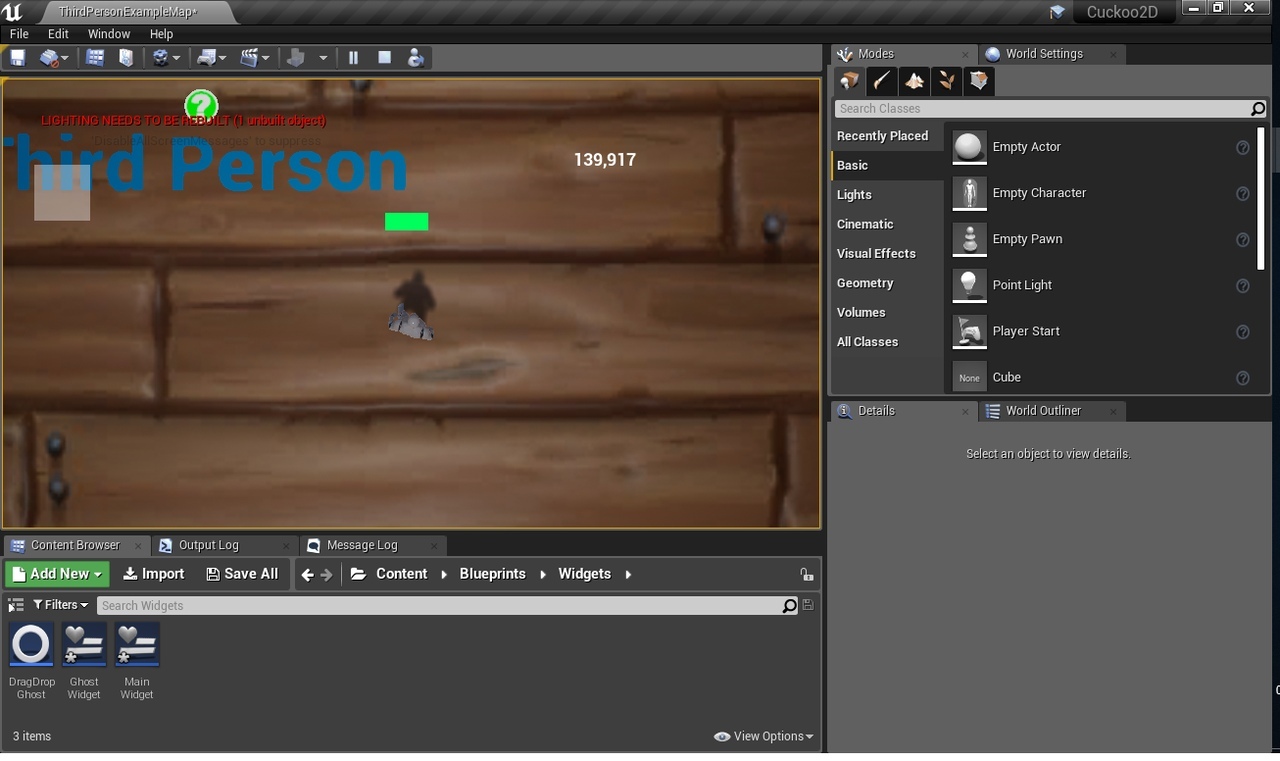Click the Content breadcrumb folder
This screenshot has height=761, width=1280.
[401, 574]
